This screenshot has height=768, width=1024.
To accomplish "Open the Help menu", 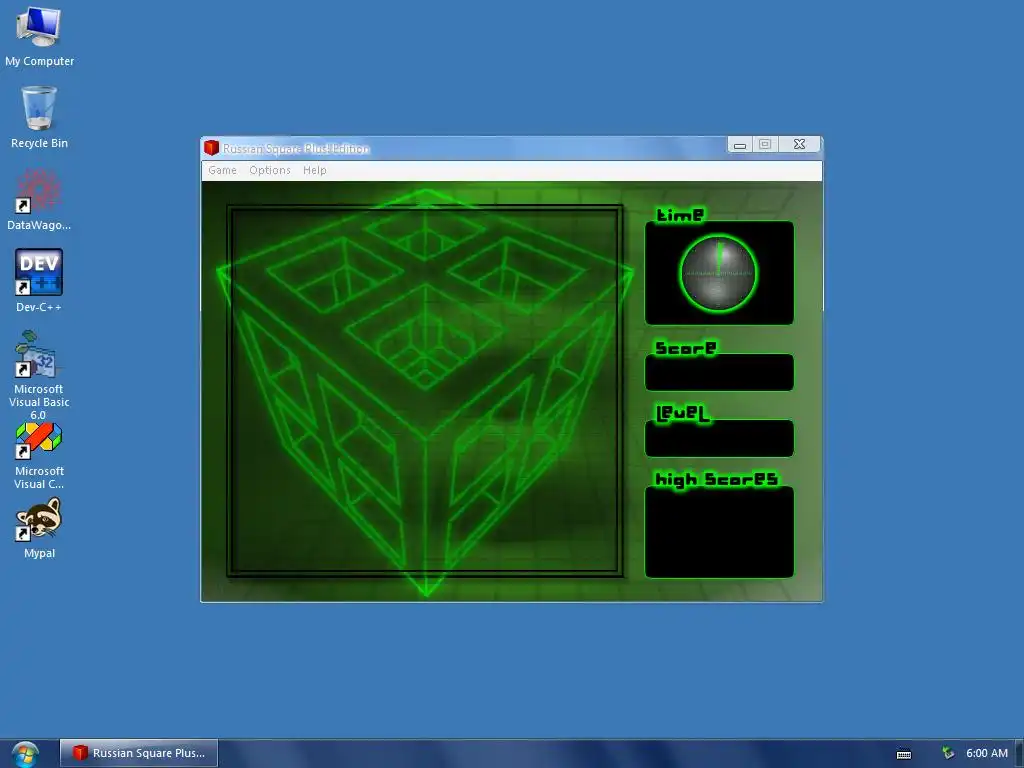I will (314, 170).
